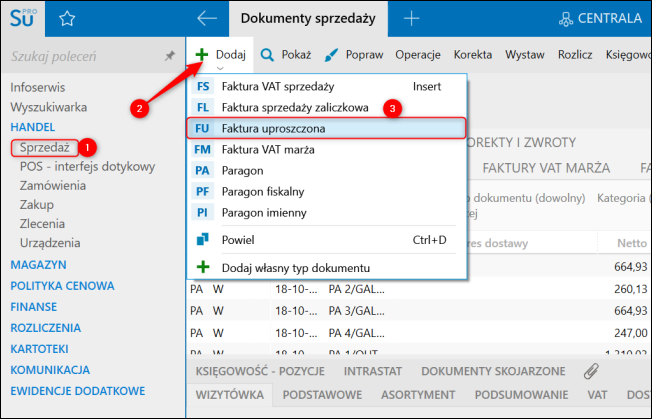
Task: Click the Wystaw toolbar button
Action: pyautogui.click(x=525, y=55)
